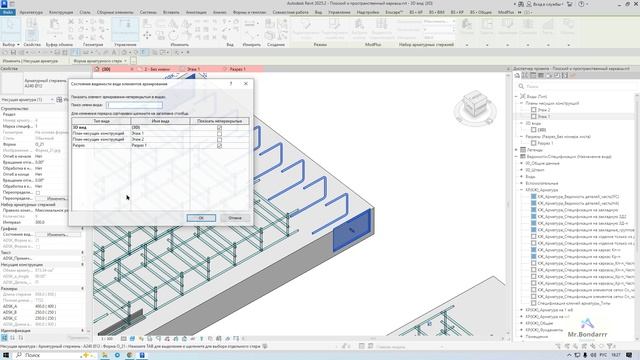
Task: Open the Windows Start menu
Action: (6, 355)
